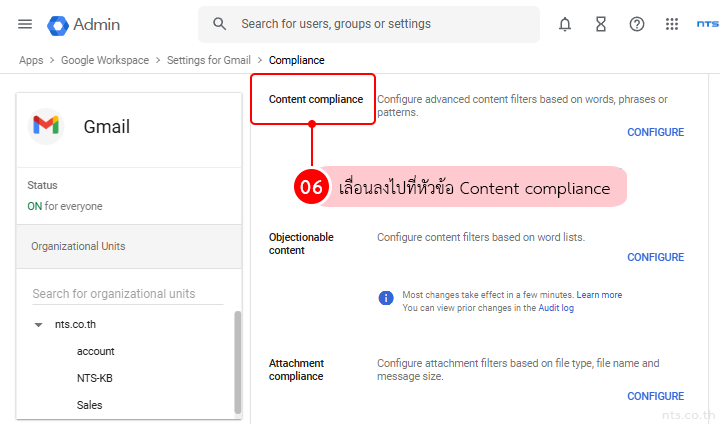Screen dimensions: 720x424
Task: Select the nts.co.th organizational unit
Action: (x=75, y=324)
